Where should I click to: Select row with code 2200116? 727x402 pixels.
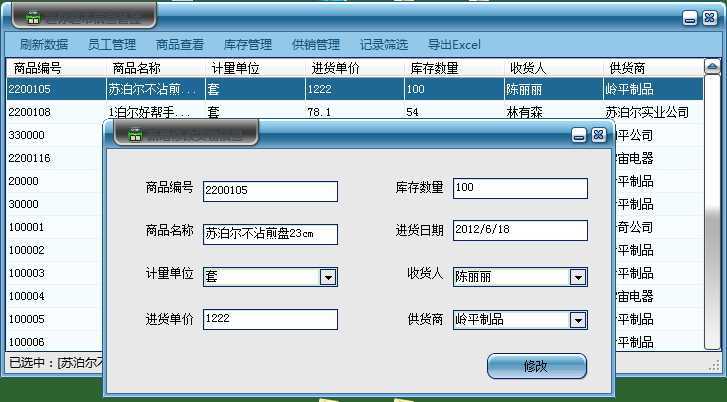[x=55, y=158]
